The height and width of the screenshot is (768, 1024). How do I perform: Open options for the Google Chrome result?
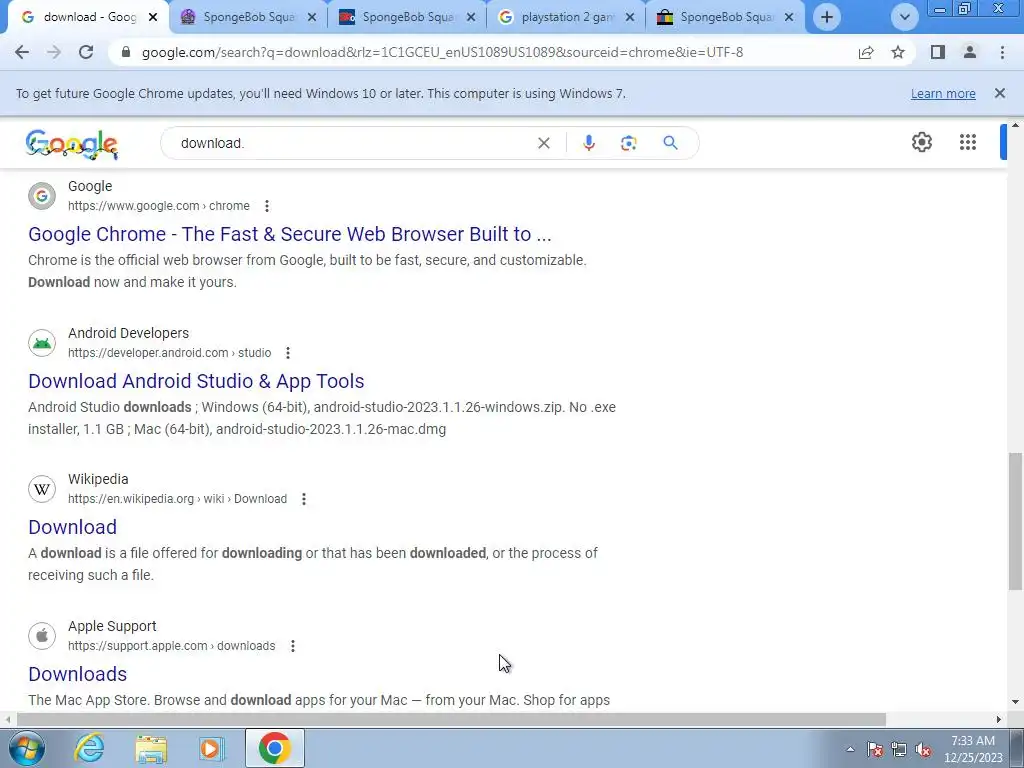266,206
